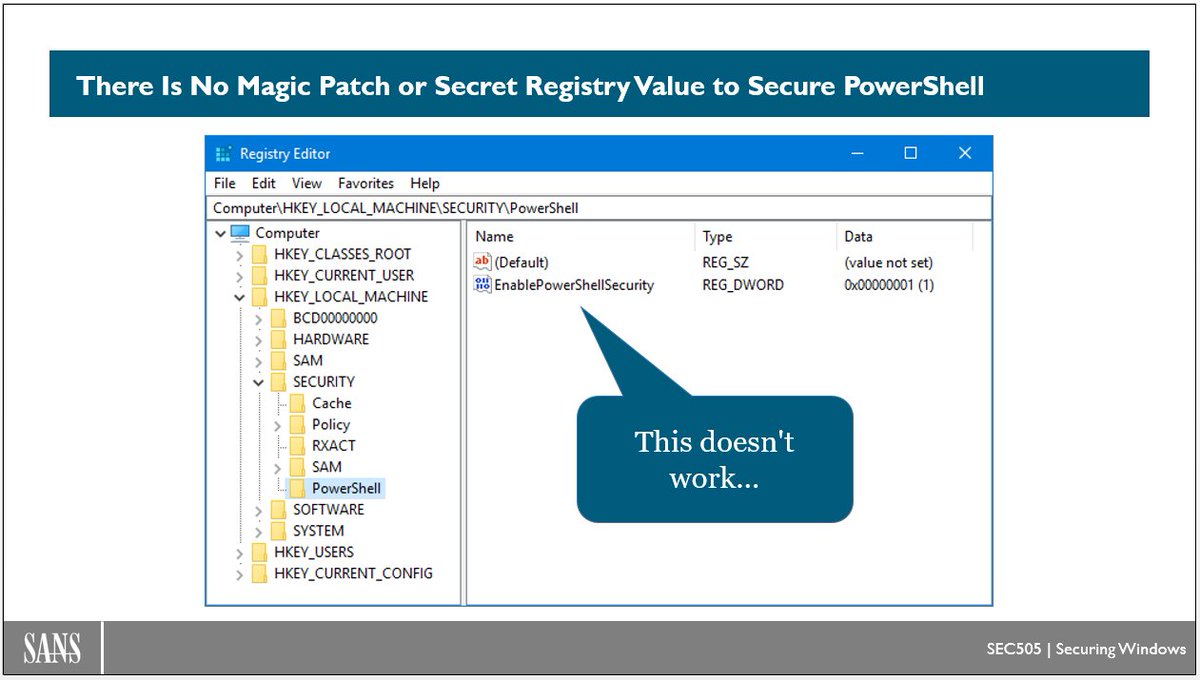This screenshot has width=1200, height=680.
Task: Expand the HKEY_CURRENT_USER hive
Action: click(239, 276)
